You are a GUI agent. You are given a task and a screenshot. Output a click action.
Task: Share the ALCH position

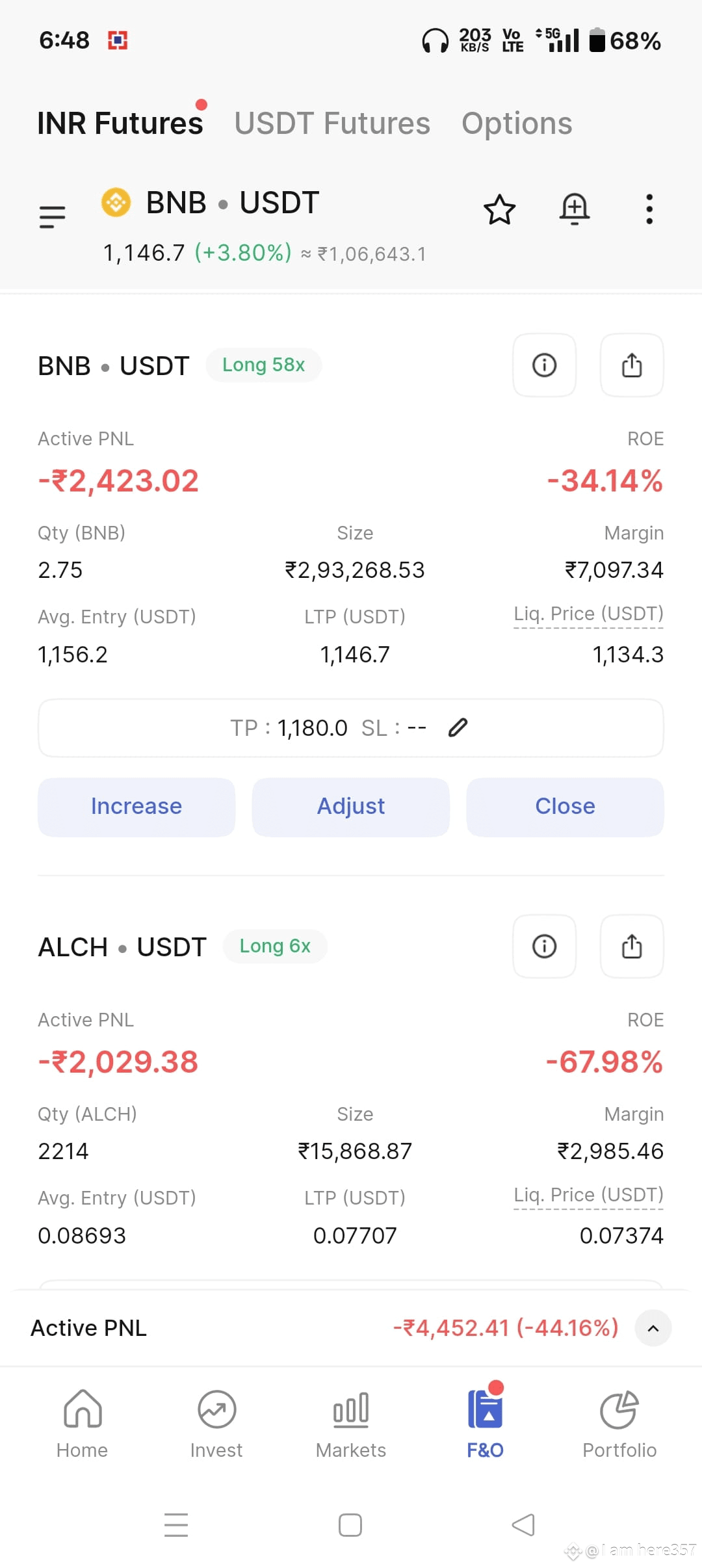tap(632, 946)
